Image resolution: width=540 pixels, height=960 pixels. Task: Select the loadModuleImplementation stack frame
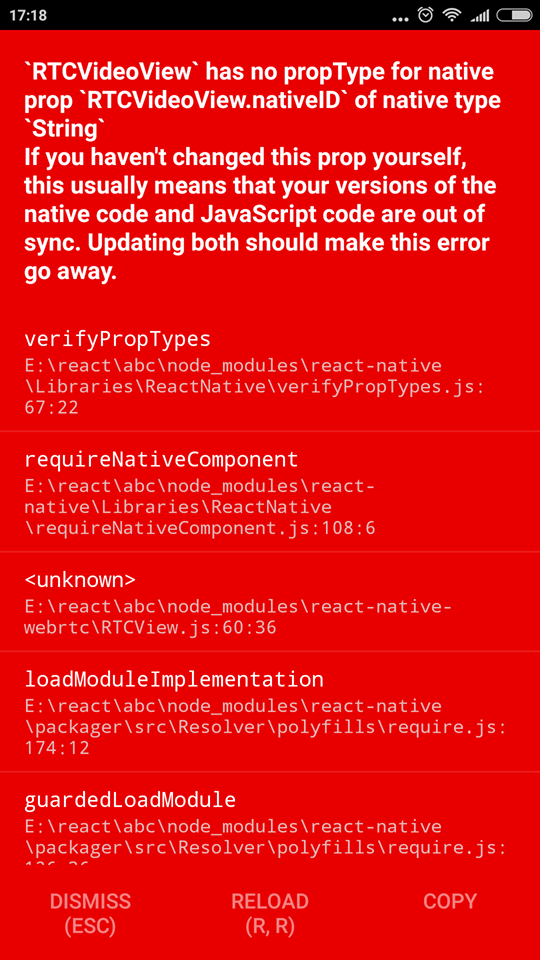(x=270, y=712)
